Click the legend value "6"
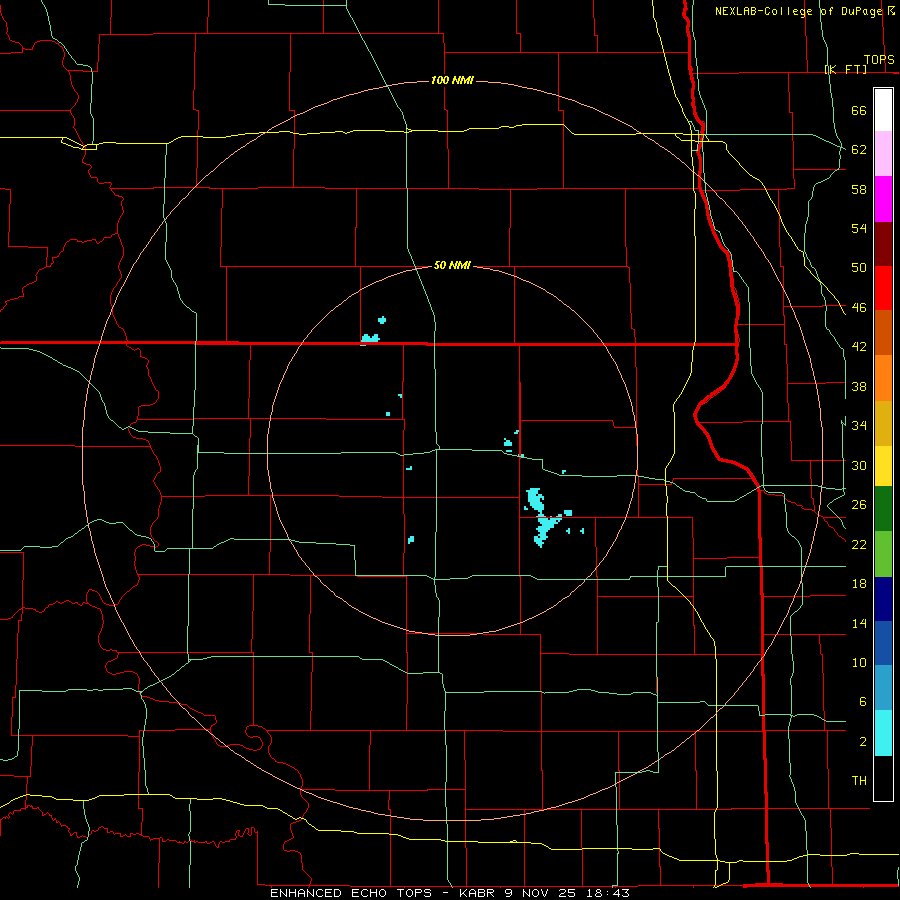This screenshot has height=900, width=900. [862, 702]
